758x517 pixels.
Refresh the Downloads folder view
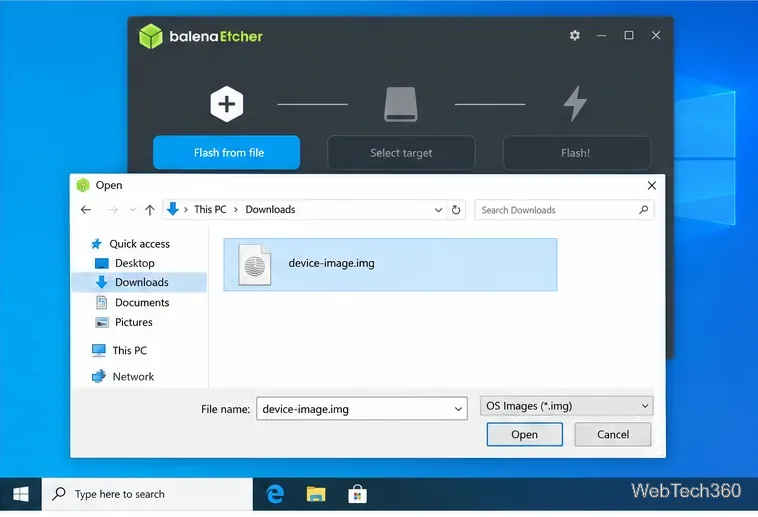[x=456, y=210]
